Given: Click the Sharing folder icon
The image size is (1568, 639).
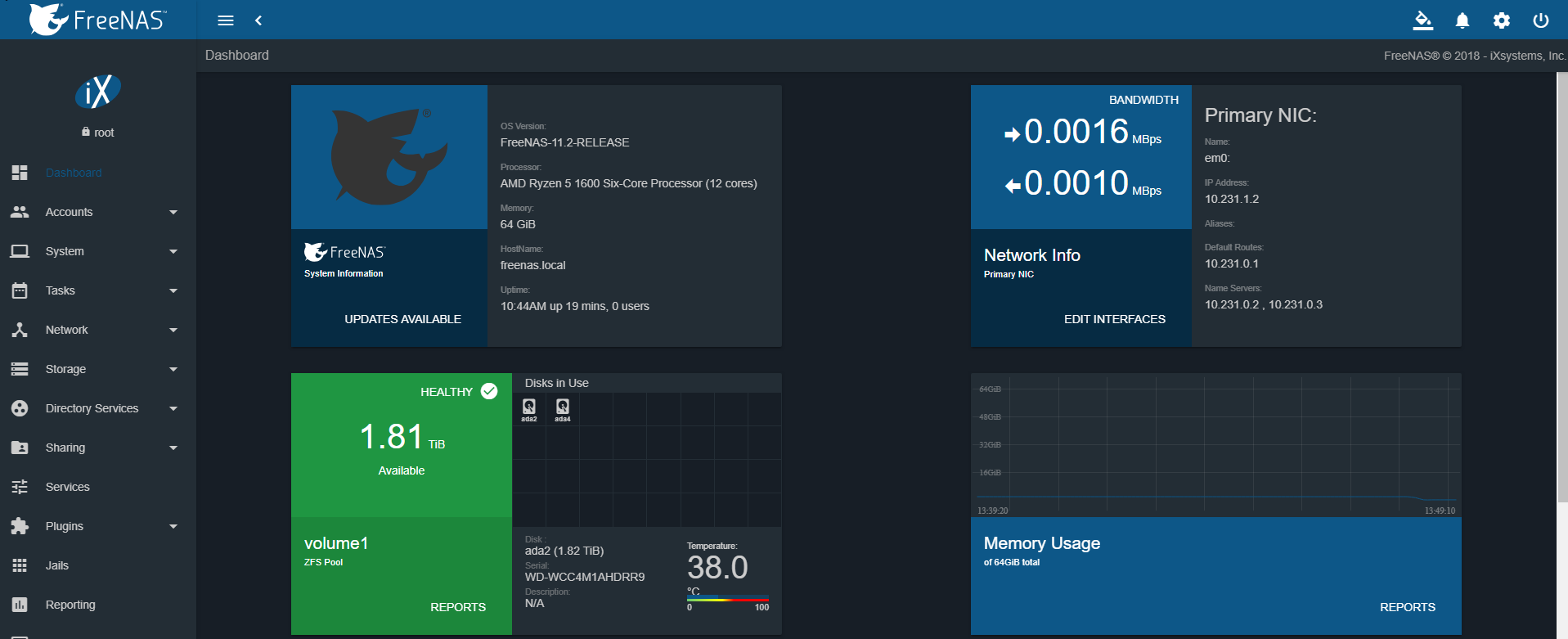Looking at the screenshot, I should click(20, 448).
